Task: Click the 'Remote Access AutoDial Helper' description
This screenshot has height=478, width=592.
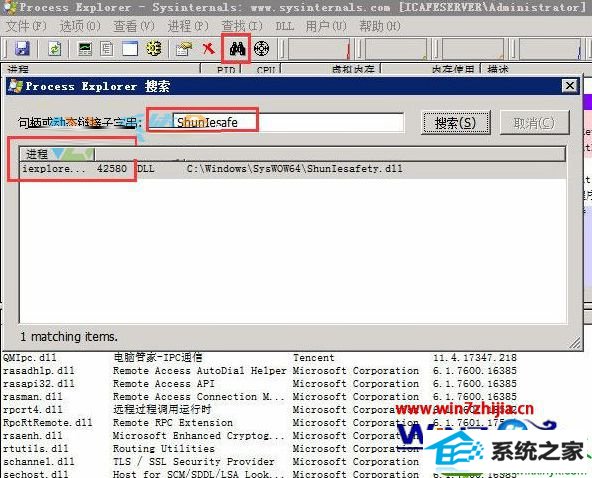Action: [x=200, y=371]
